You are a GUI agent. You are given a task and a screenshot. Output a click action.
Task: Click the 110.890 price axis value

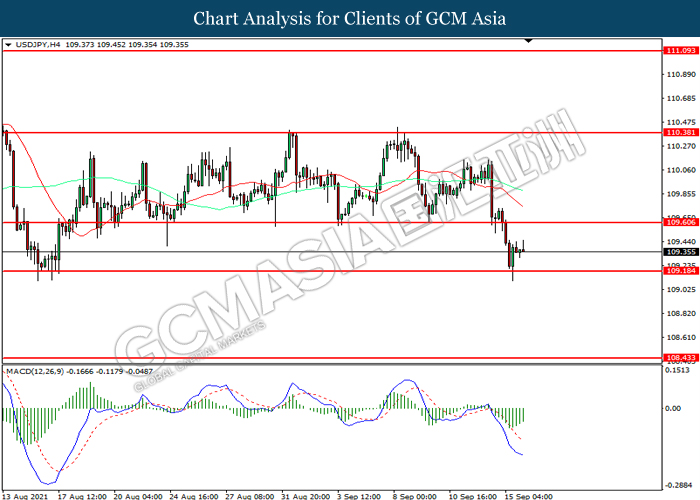[x=681, y=75]
